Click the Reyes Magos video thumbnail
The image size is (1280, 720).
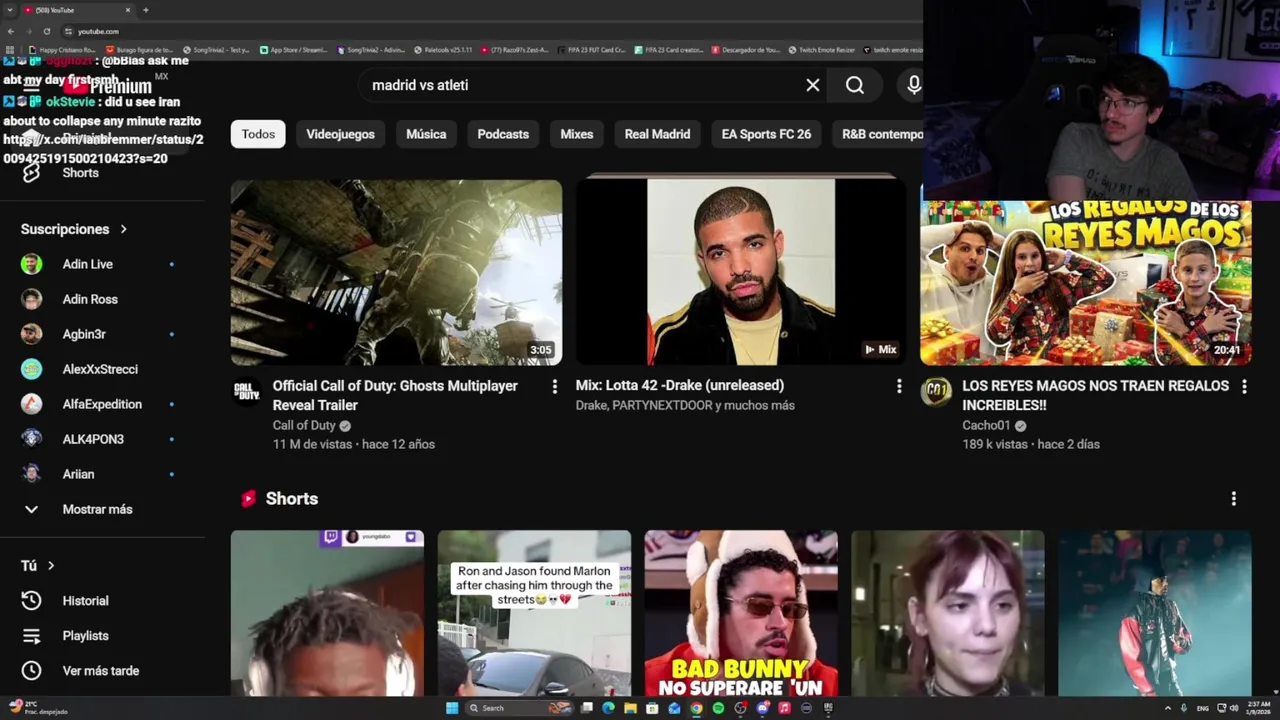(1086, 283)
